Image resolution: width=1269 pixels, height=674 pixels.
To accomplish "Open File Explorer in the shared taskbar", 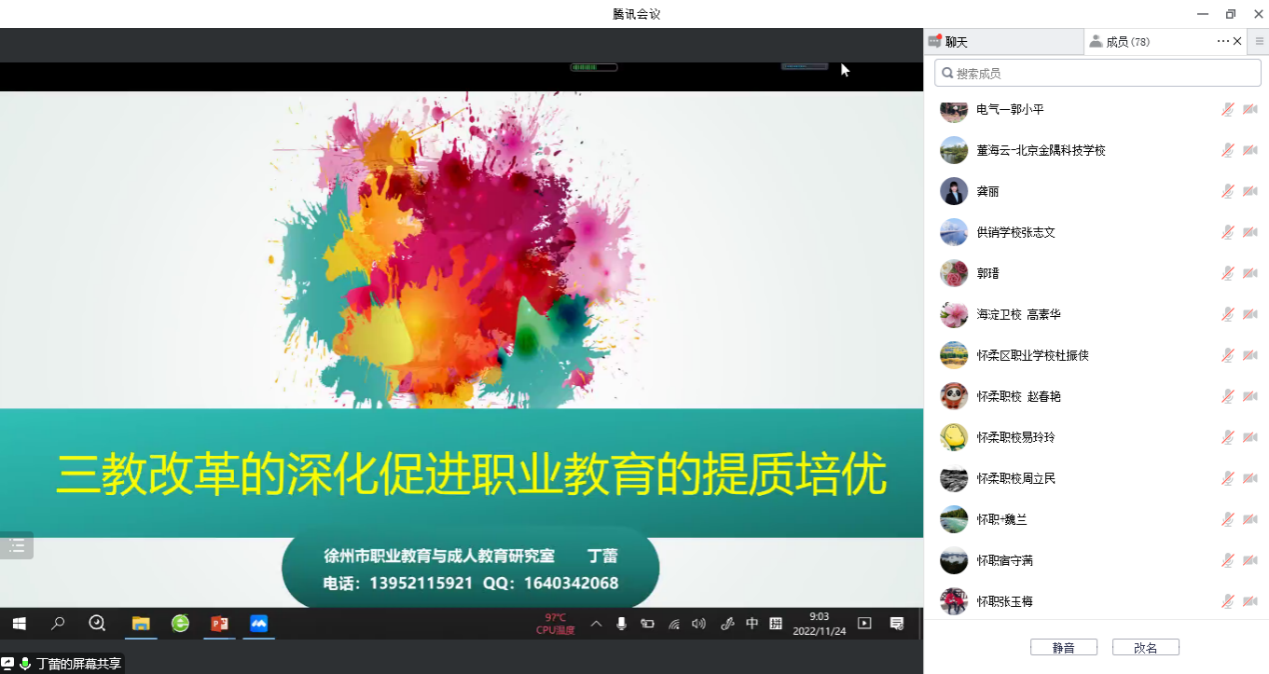I will pyautogui.click(x=141, y=624).
